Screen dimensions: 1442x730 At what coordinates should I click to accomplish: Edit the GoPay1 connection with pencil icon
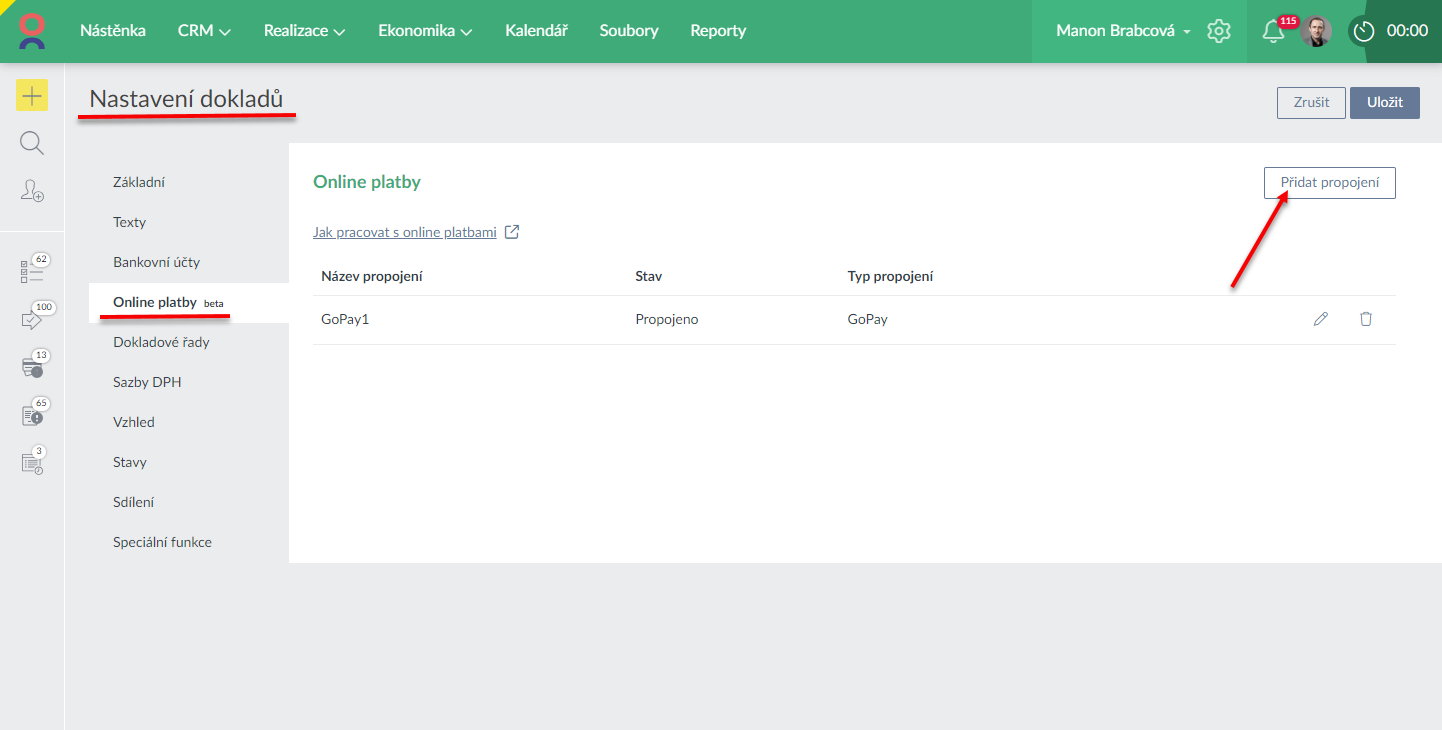pos(1321,319)
